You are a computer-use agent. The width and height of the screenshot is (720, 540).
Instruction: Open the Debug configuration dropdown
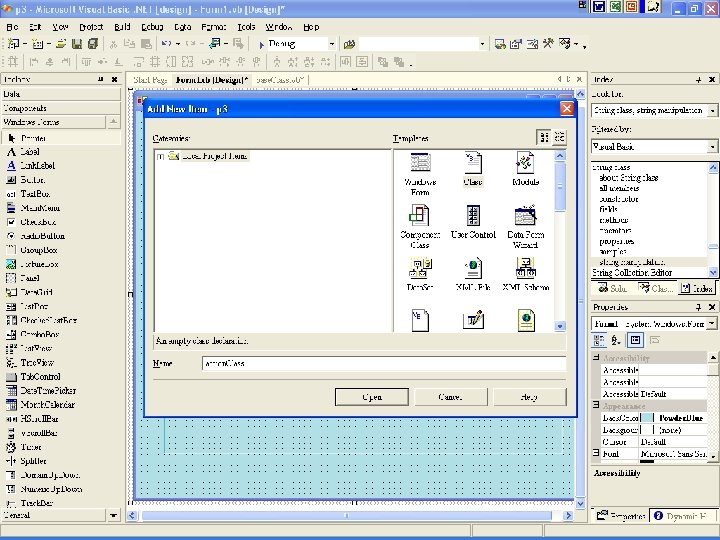tap(332, 44)
